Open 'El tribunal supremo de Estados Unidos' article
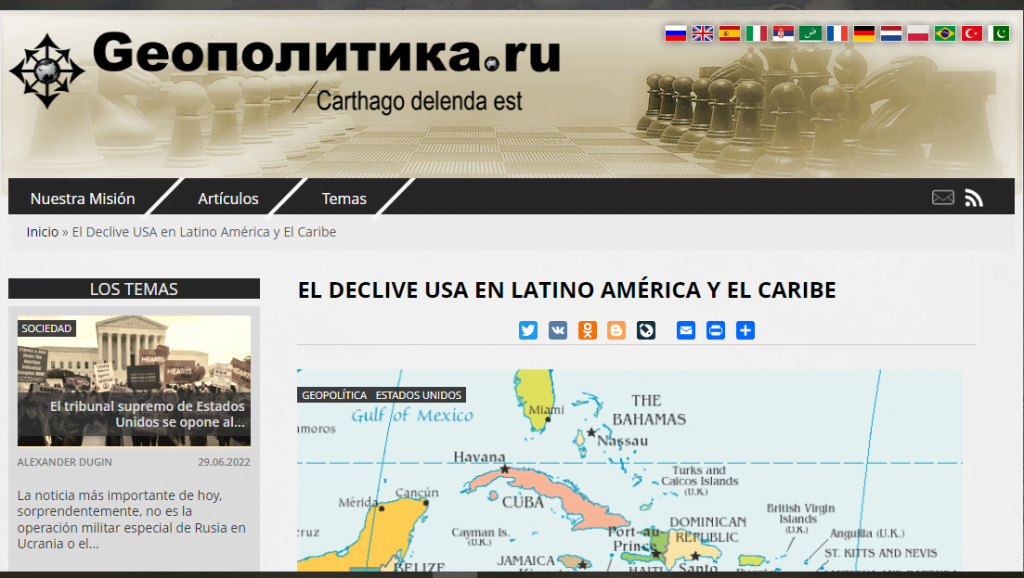The width and height of the screenshot is (1024, 578). click(x=147, y=414)
